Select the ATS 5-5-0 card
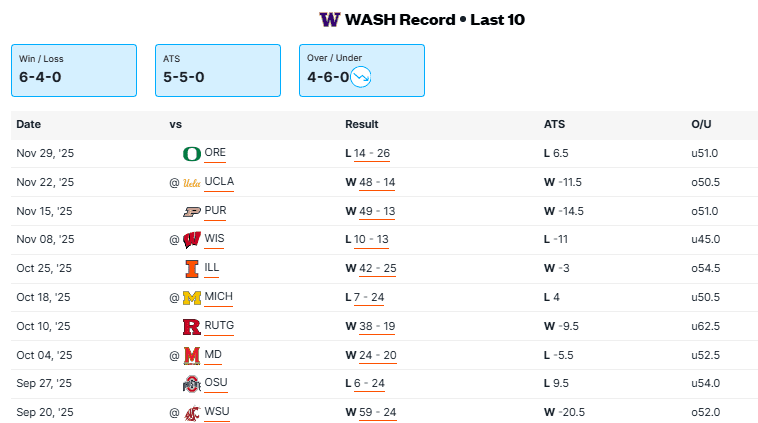758x423 pixels. [218, 70]
